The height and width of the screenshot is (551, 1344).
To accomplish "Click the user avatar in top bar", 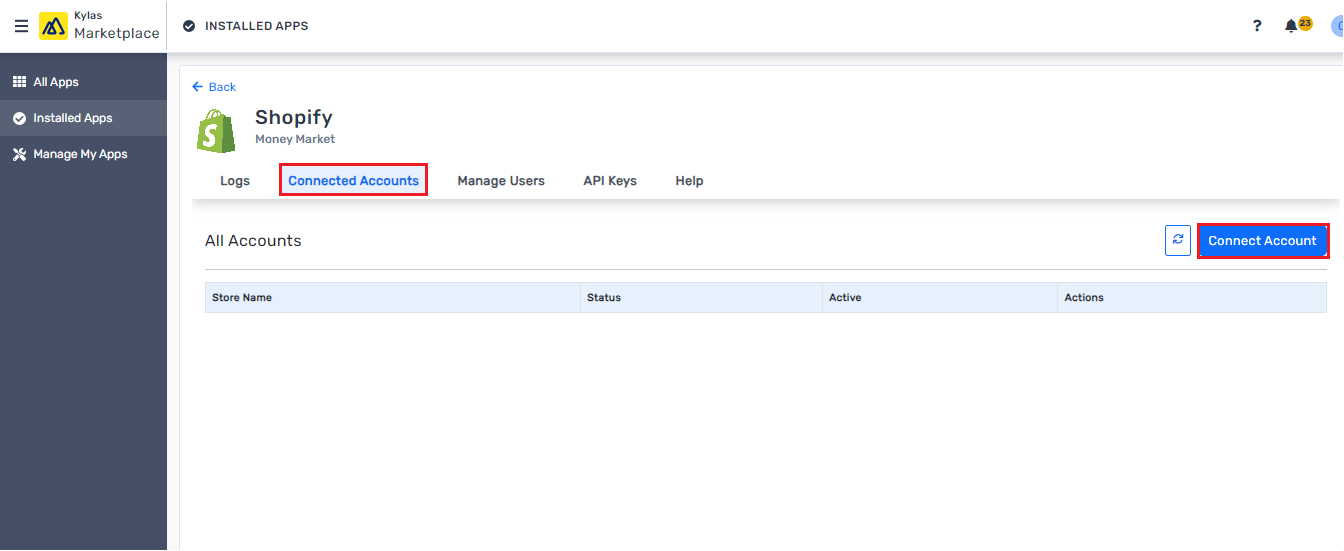I will tap(1337, 26).
